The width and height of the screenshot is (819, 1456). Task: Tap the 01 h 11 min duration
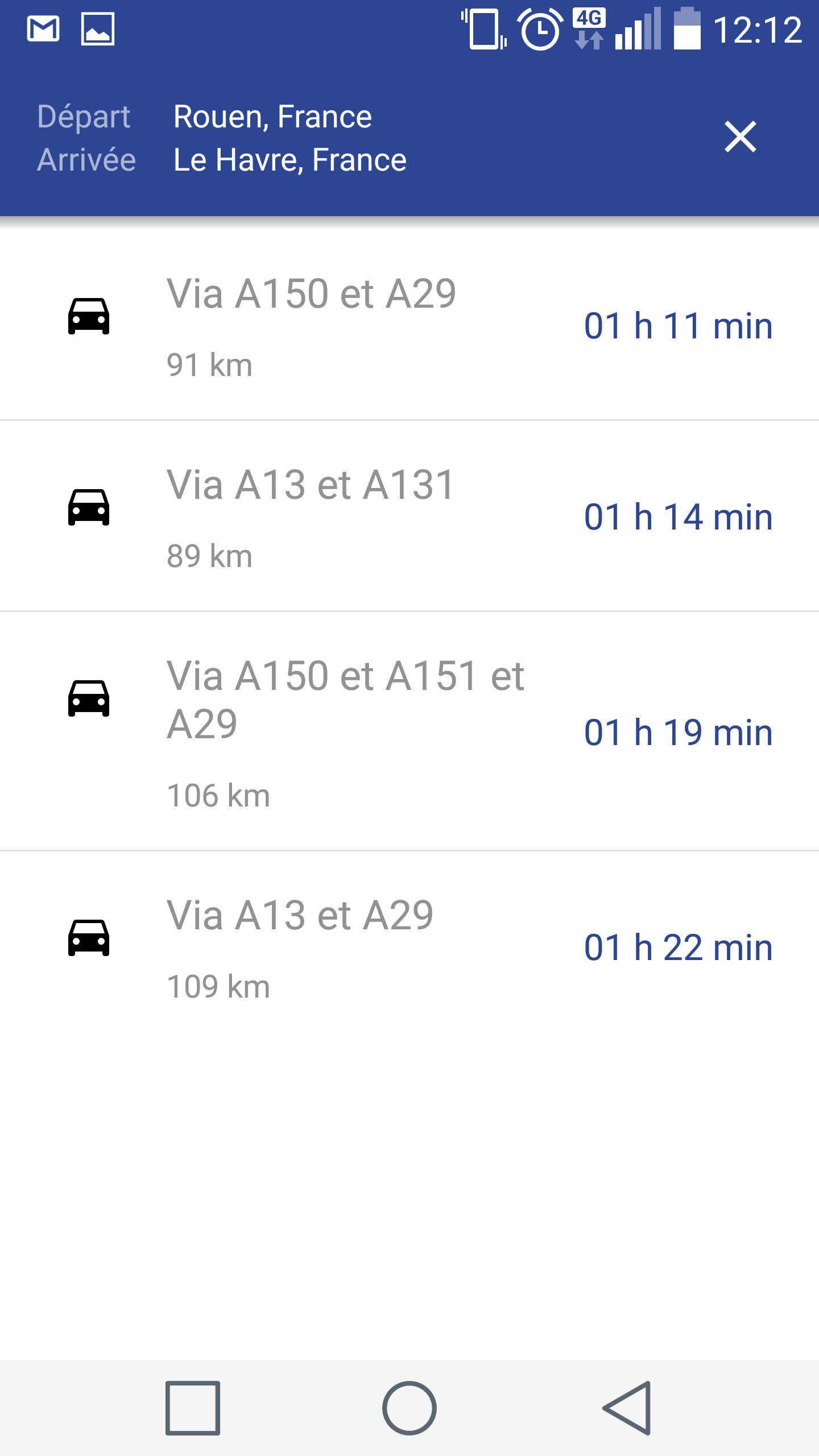pos(678,326)
